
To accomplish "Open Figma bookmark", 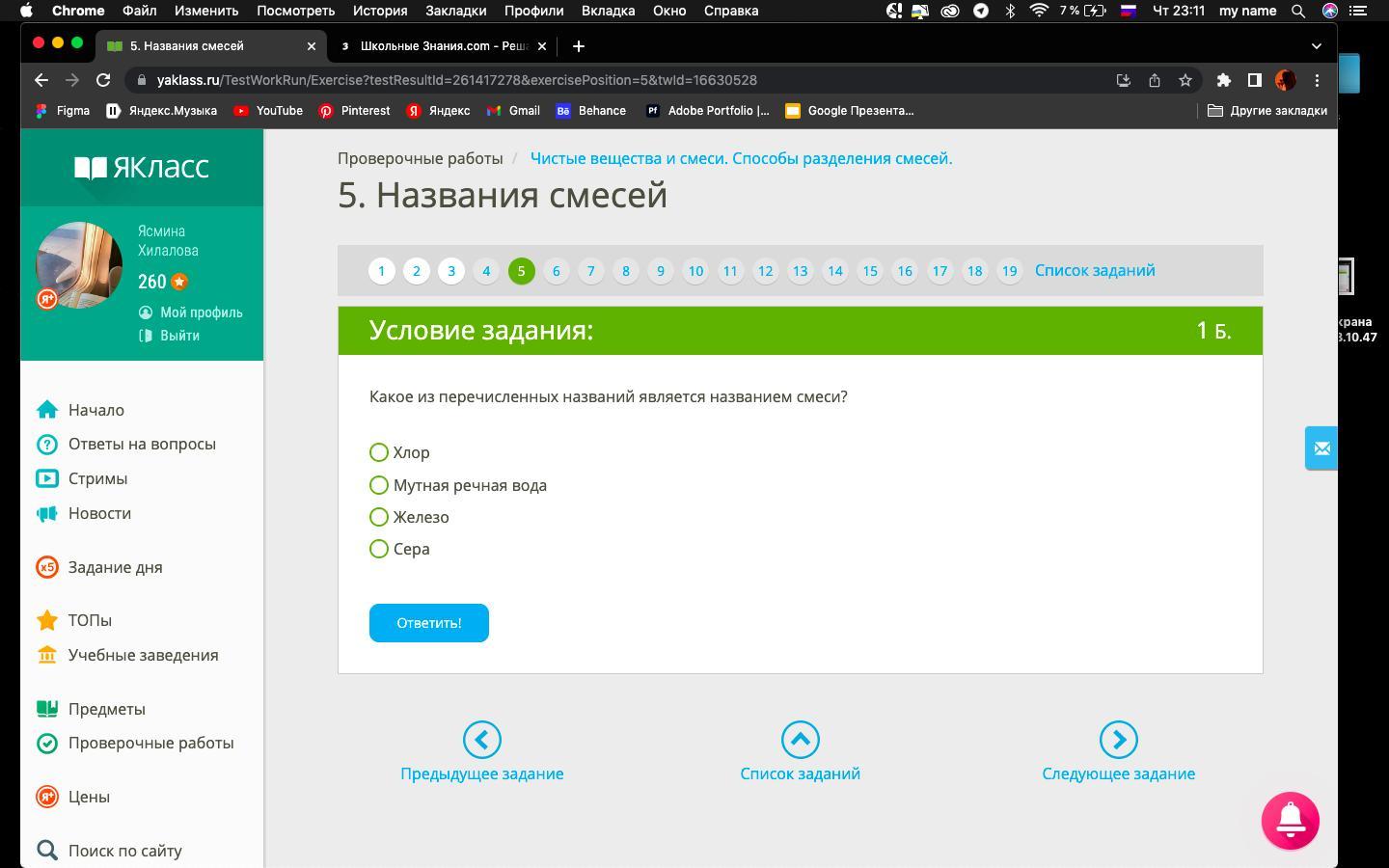I will 63,111.
